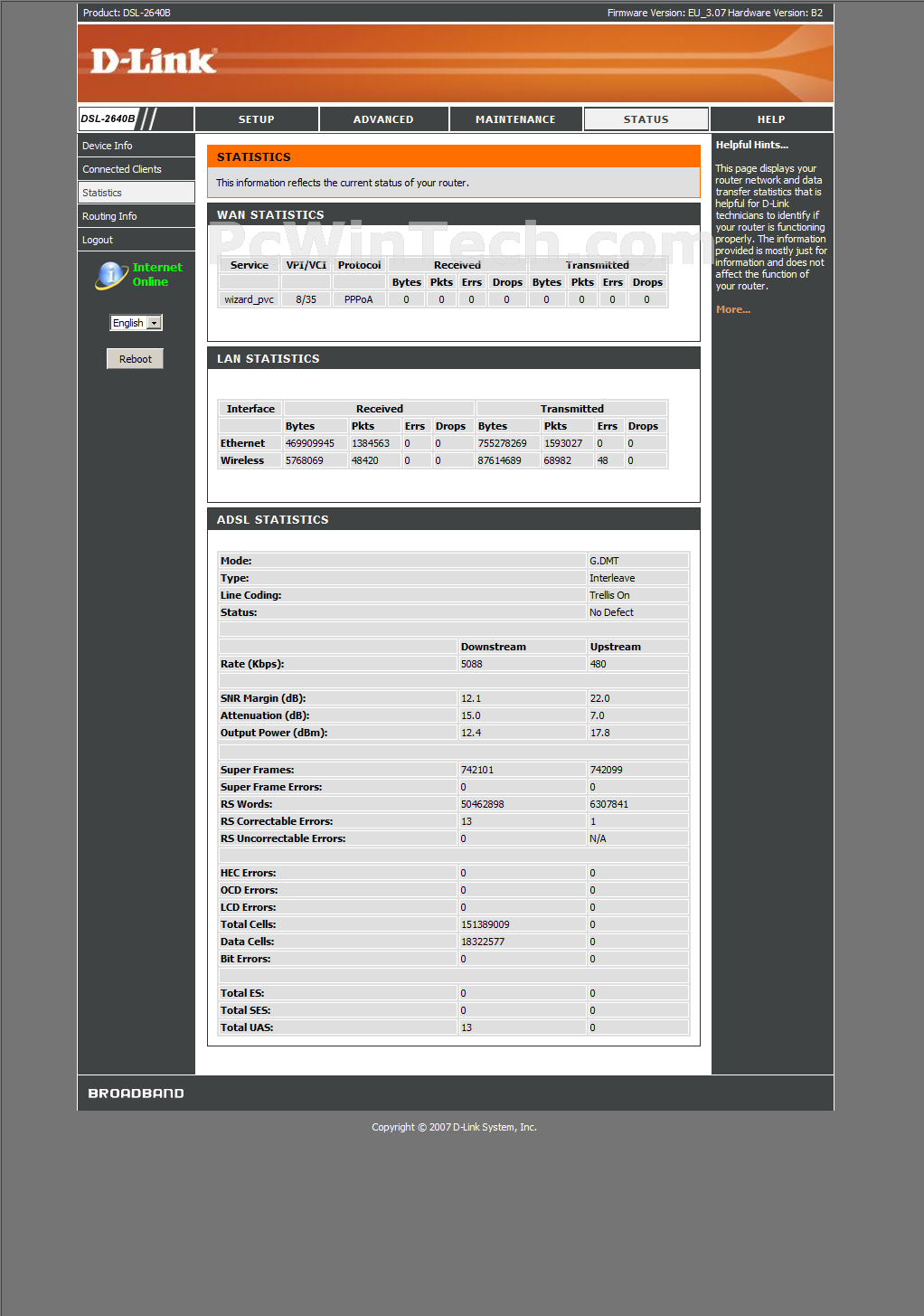The height and width of the screenshot is (1316, 924).
Task: Click the PPPoA protocol cell
Action: [x=359, y=299]
